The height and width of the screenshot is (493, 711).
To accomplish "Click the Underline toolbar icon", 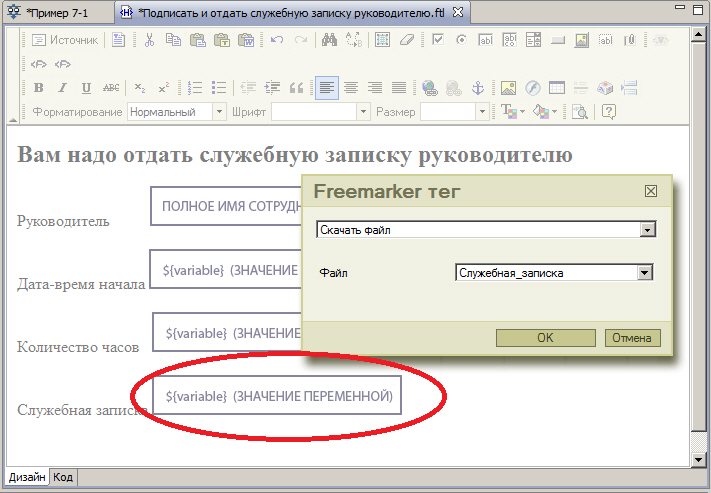I will tap(86, 88).
